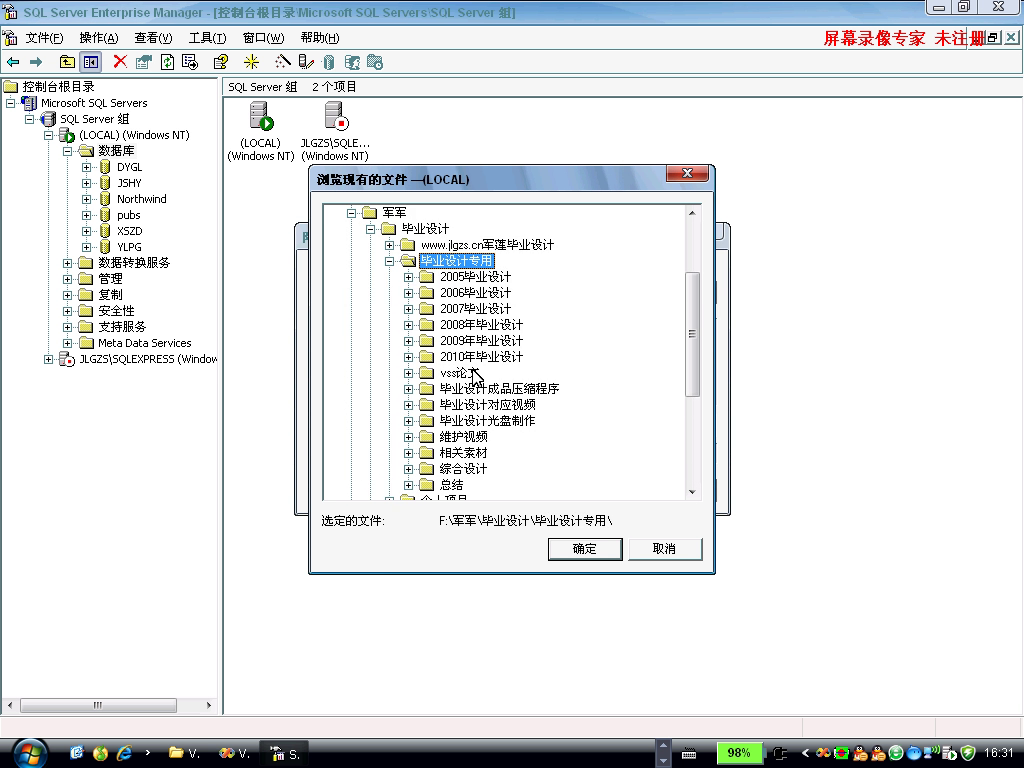This screenshot has height=768, width=1024.
Task: Go up one level with folder icon
Action: (x=67, y=62)
